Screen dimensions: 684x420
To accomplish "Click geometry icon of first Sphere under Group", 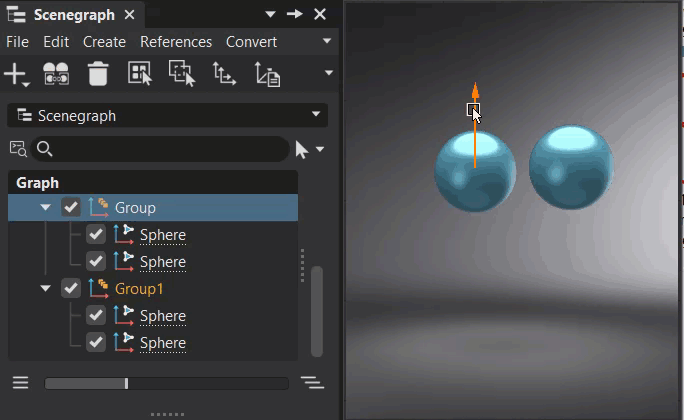I will pyautogui.click(x=123, y=235).
